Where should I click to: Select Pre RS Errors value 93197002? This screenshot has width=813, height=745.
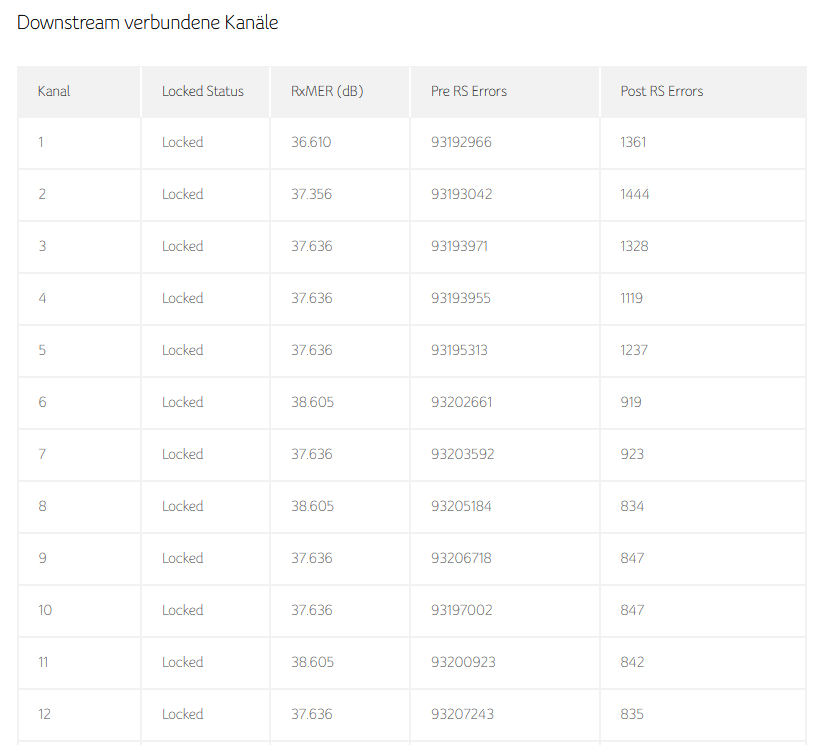point(461,610)
